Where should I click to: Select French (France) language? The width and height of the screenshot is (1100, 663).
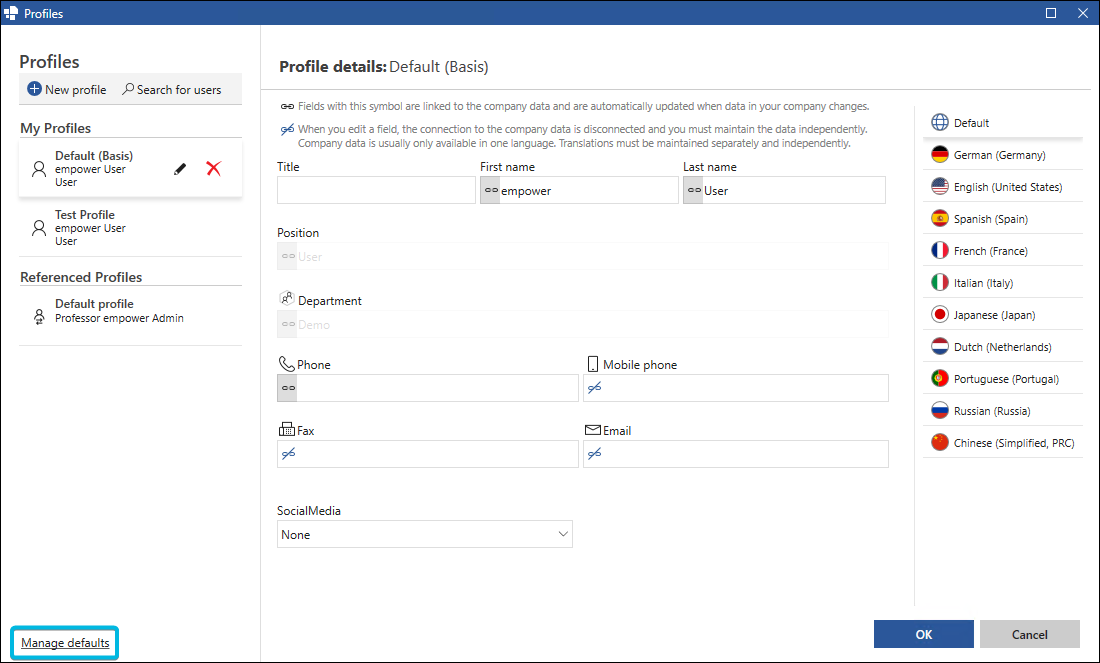[x=1003, y=250]
